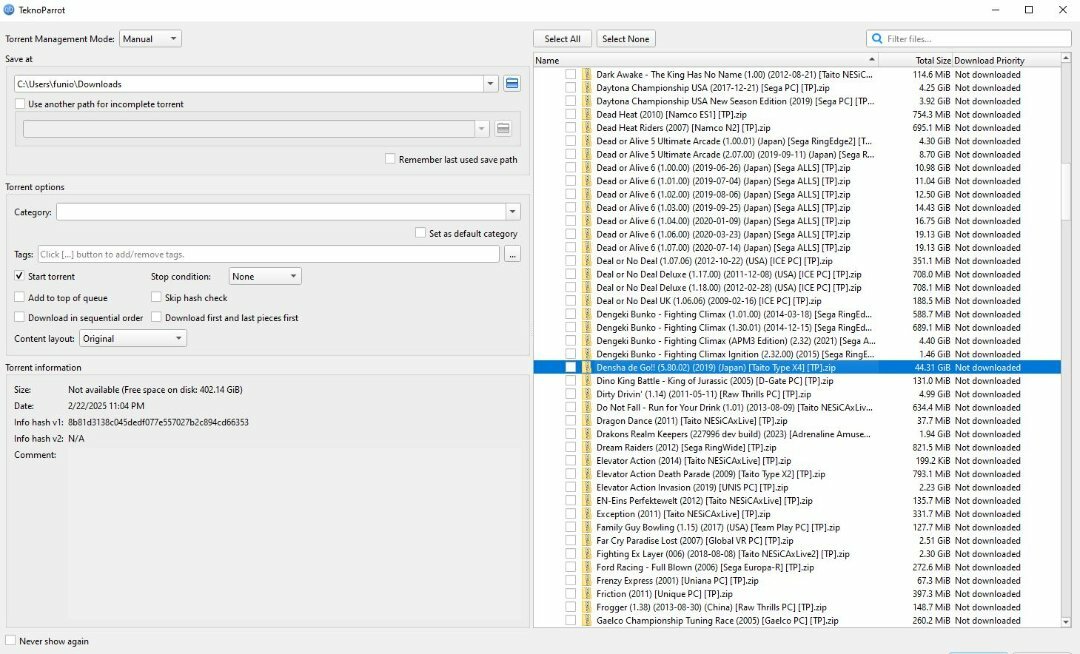
Task: Click the zip icon beside Dino King Battle
Action: coord(587,381)
